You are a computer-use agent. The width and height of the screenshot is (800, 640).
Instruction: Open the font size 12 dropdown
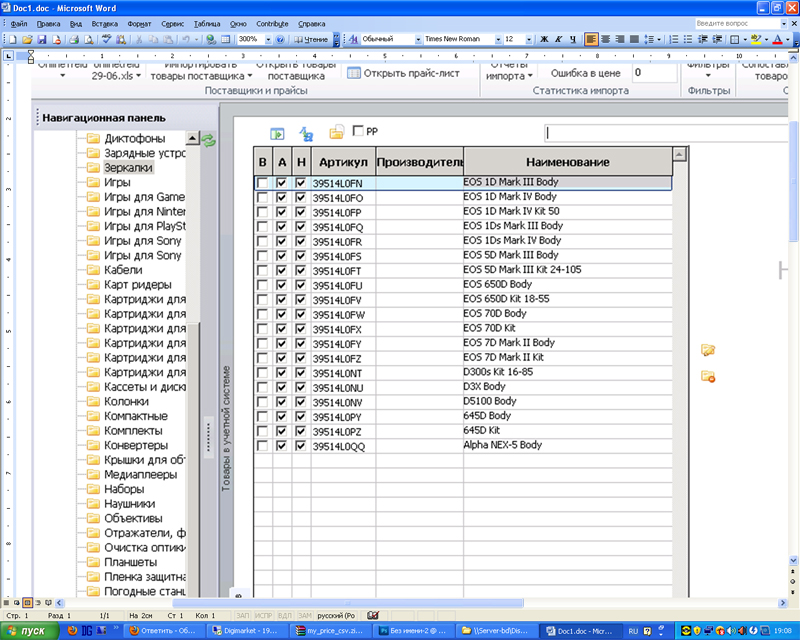(529, 39)
